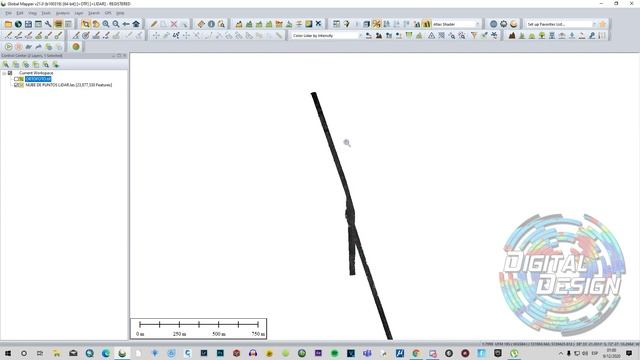640x360 pixels.
Task: Open the Search menu
Action: coord(94,13)
